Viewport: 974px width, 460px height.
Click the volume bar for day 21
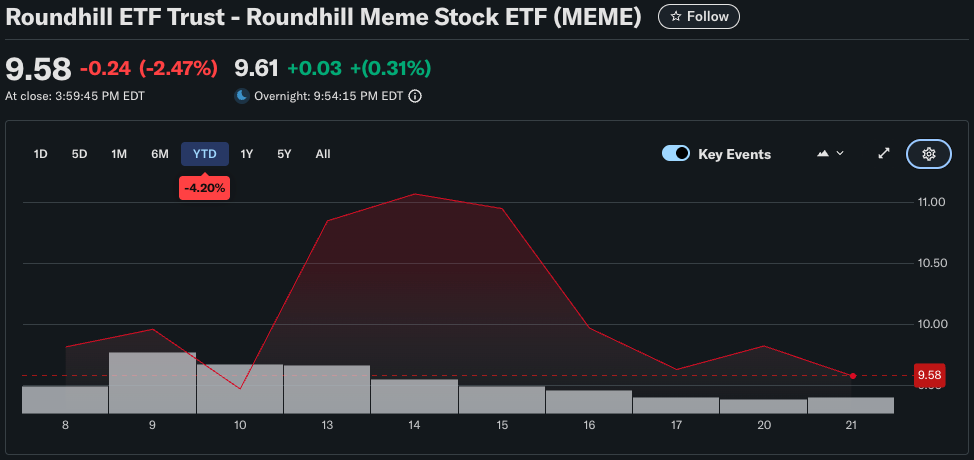click(851, 405)
